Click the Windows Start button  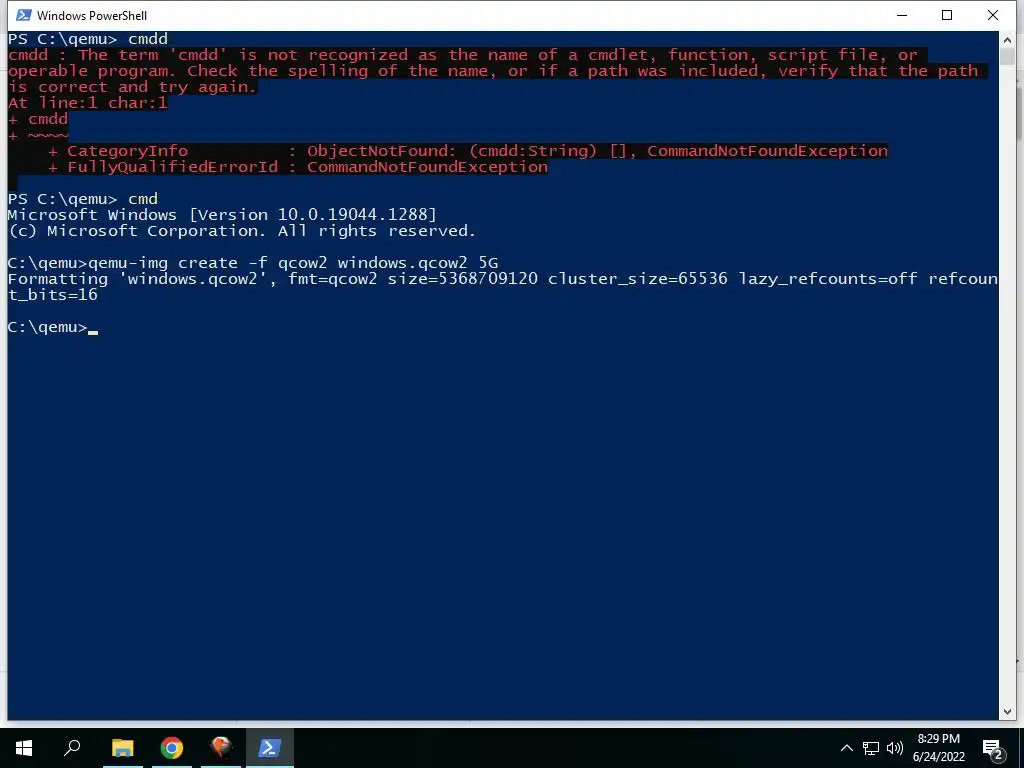click(24, 748)
